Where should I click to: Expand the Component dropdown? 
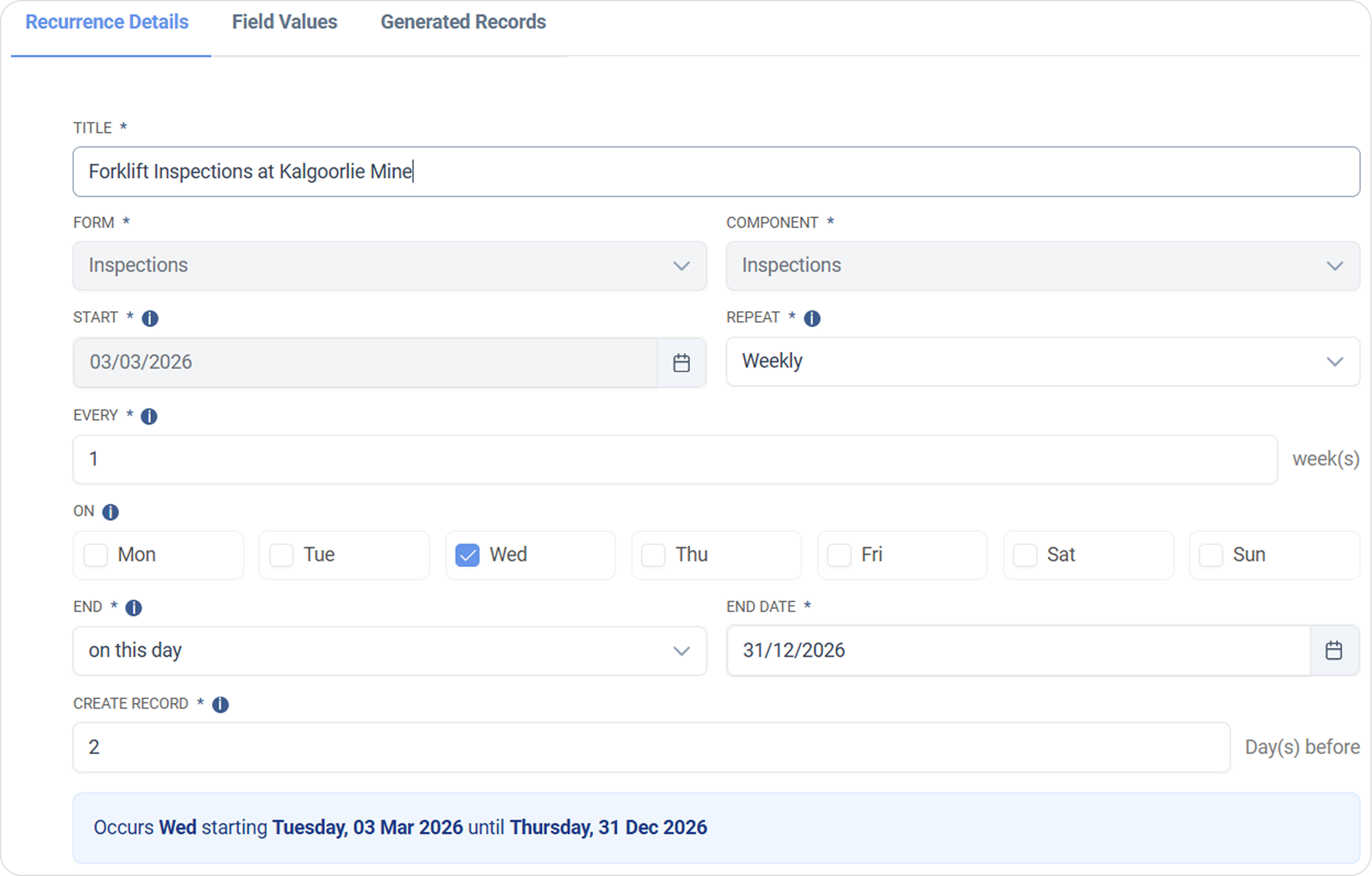[x=1042, y=266]
